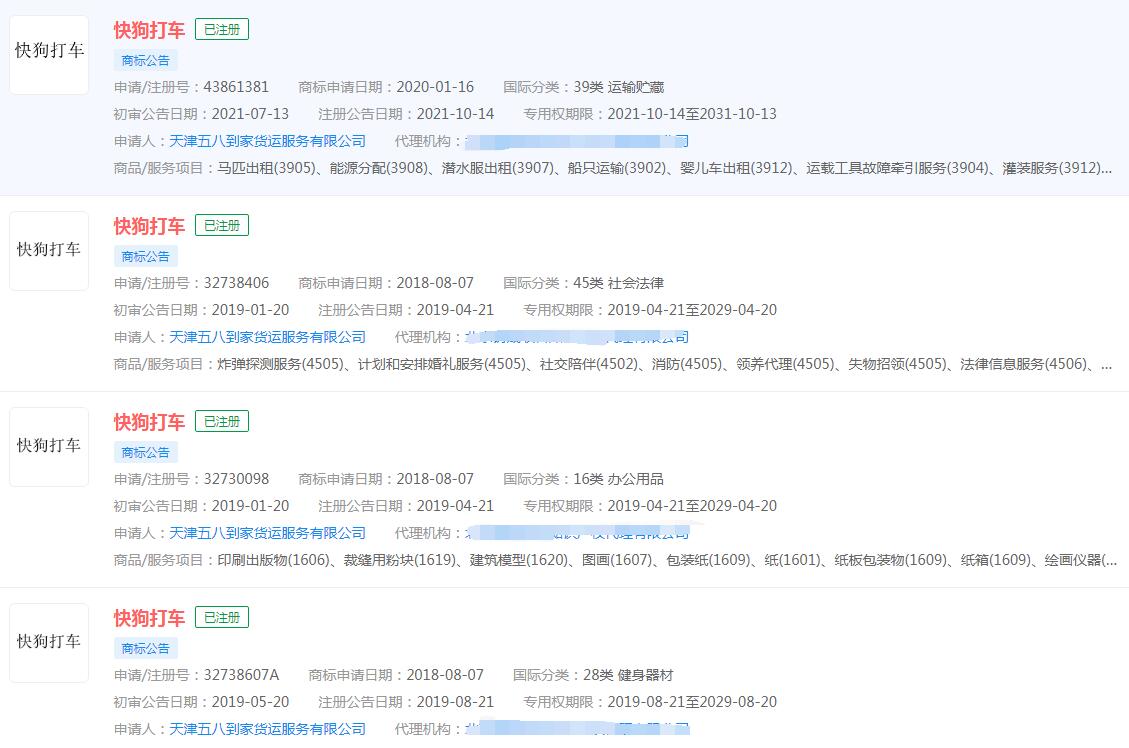Image resolution: width=1129 pixels, height=748 pixels.
Task: Select exclusive period 2021-10-14至2031-10-13
Action: tap(692, 114)
